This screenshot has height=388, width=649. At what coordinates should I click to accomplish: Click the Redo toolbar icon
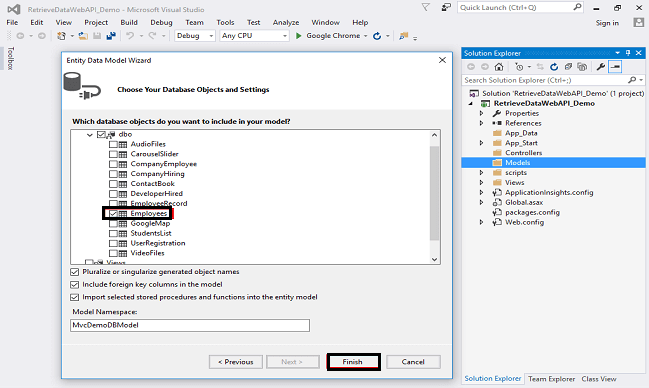point(152,36)
